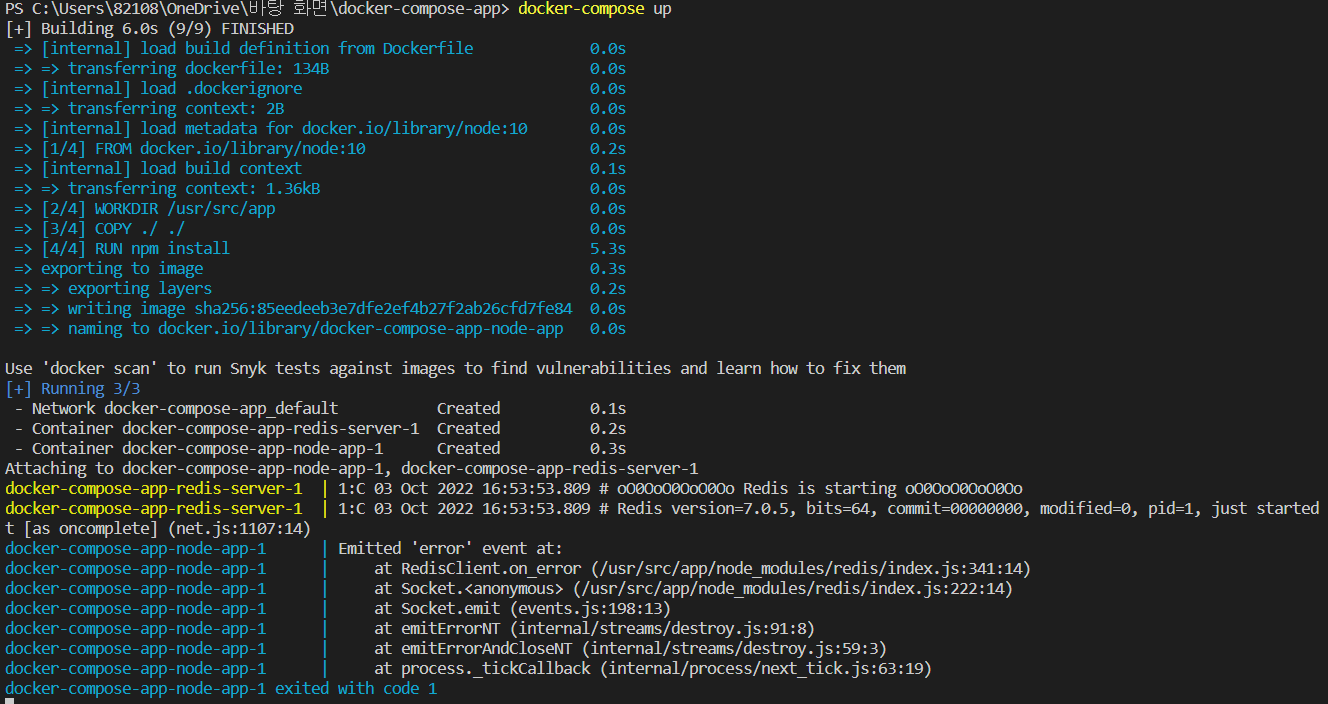Click 'load metadata for docker.io/library/node:10' line
This screenshot has height=704, width=1328.
point(320,129)
